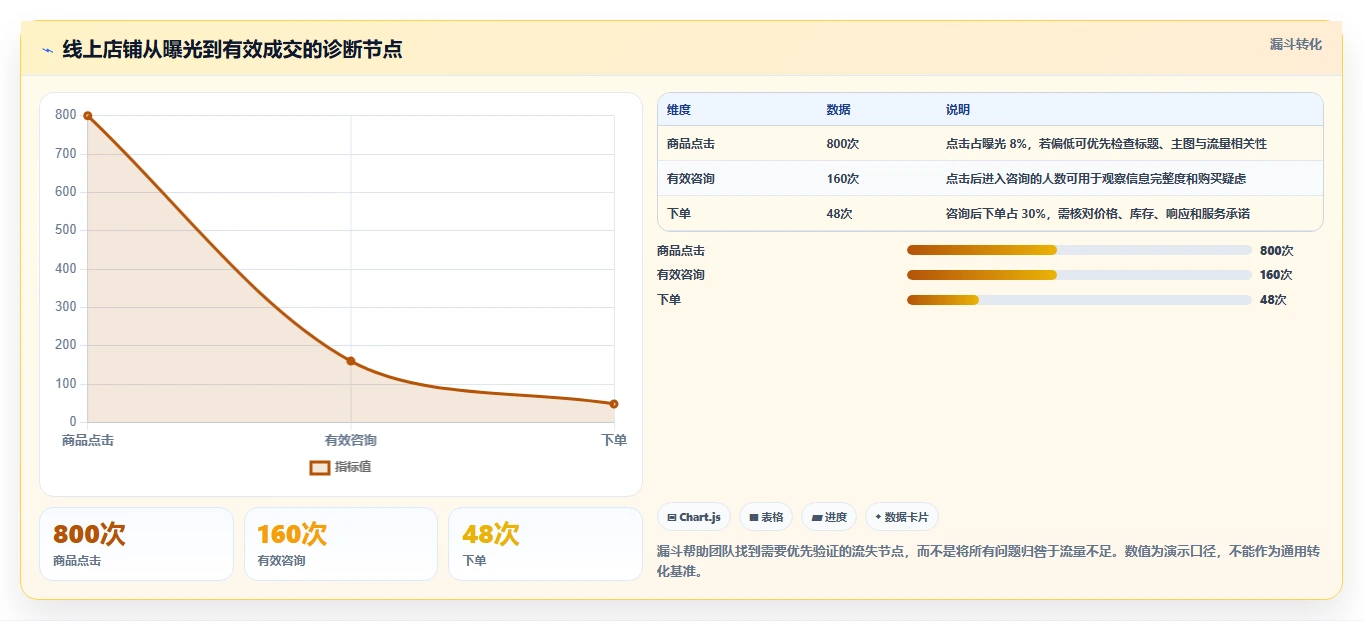Image resolution: width=1363 pixels, height=621 pixels.
Task: Click the Chart.js tag
Action: [694, 517]
